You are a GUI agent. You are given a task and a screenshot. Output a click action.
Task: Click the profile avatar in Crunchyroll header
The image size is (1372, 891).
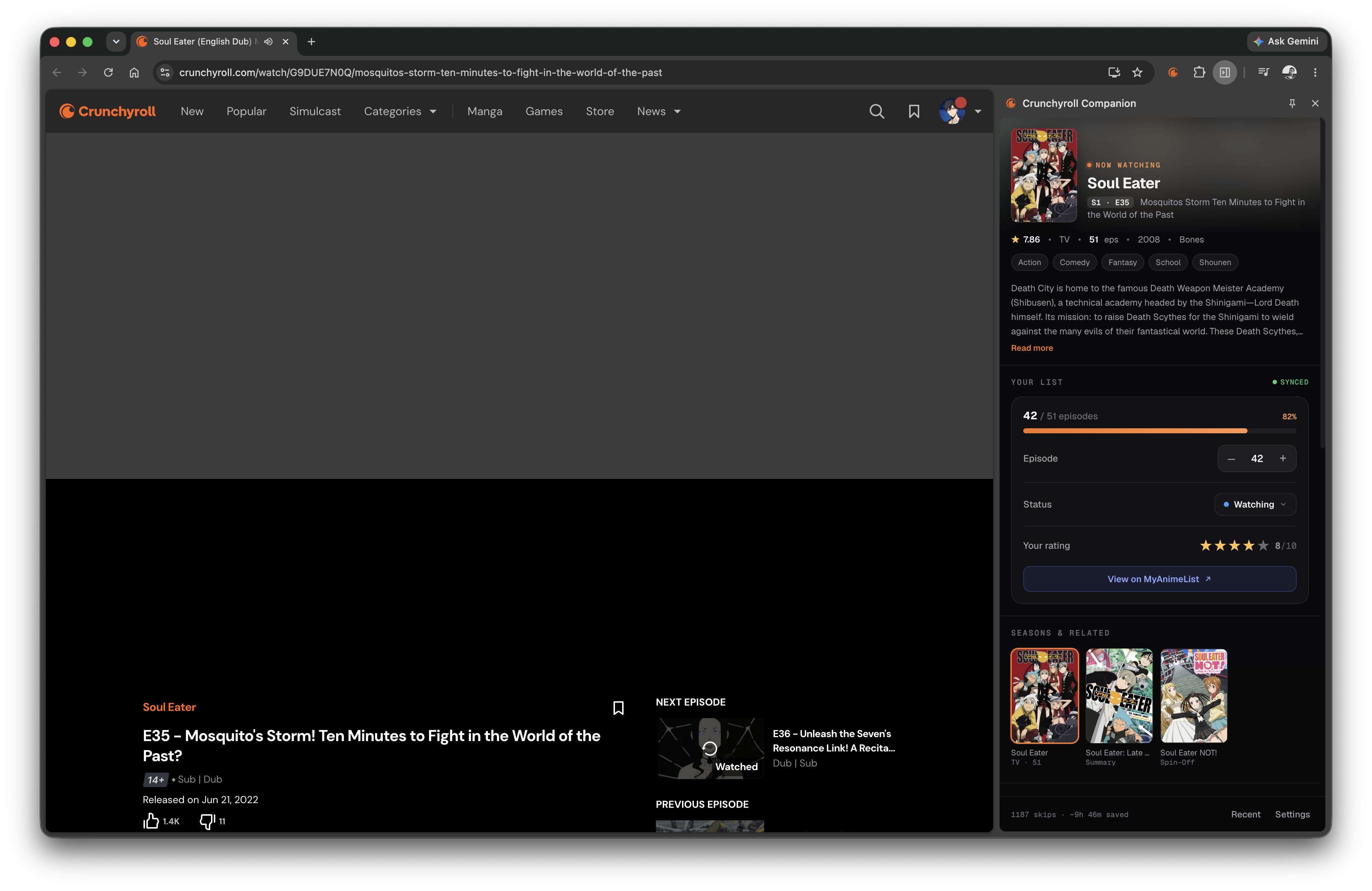(952, 111)
